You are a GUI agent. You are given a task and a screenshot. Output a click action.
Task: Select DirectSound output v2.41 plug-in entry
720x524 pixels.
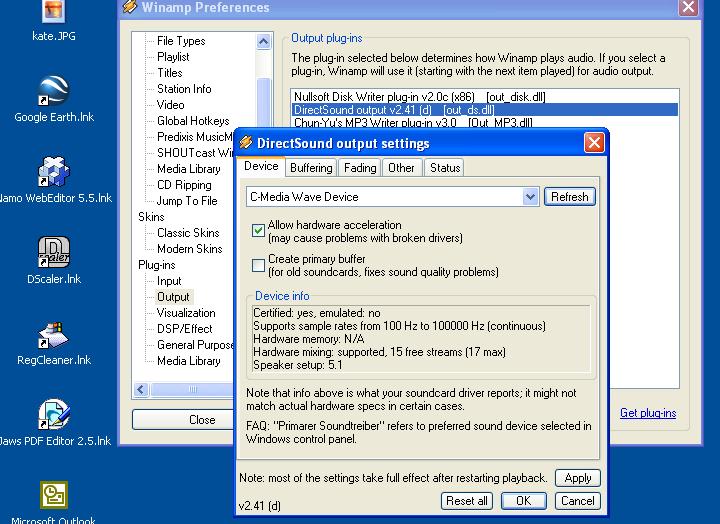(484, 110)
